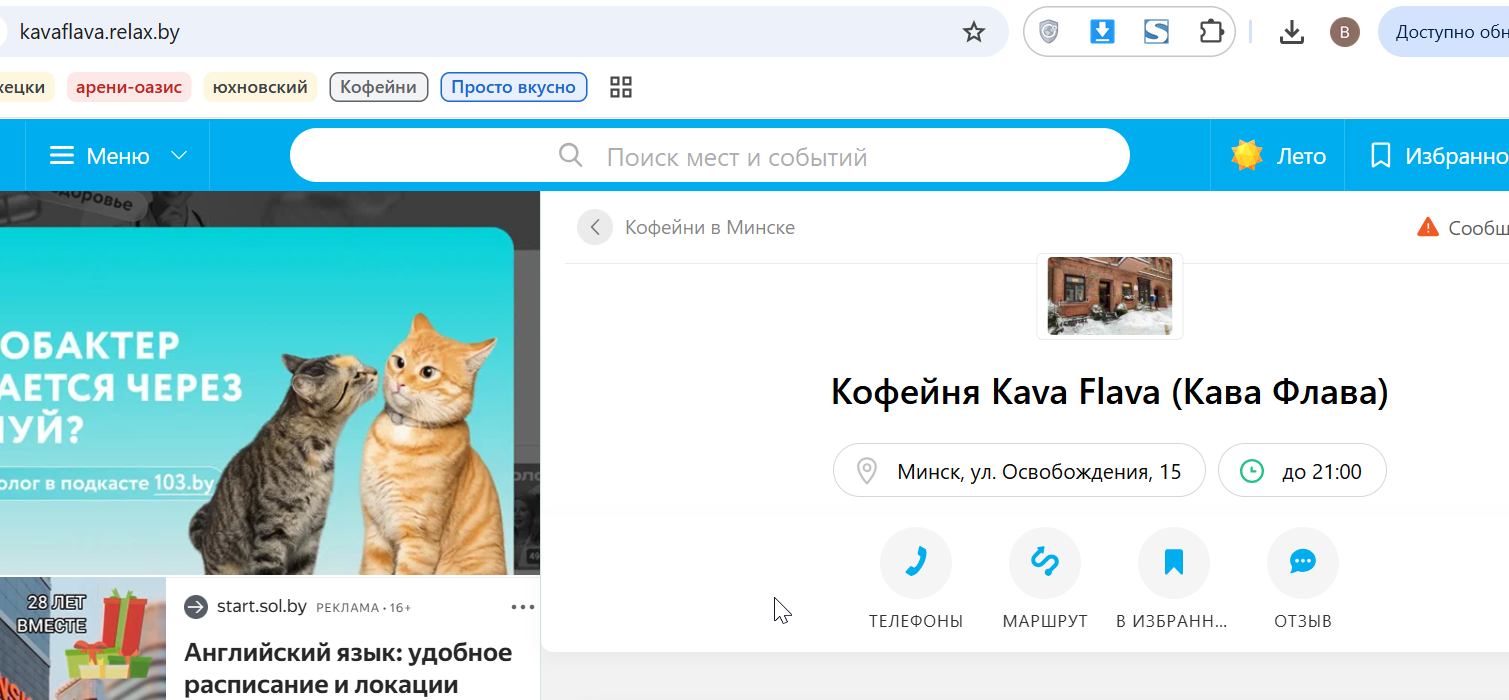
Task: Bookmark this page with the star icon
Action: click(973, 32)
